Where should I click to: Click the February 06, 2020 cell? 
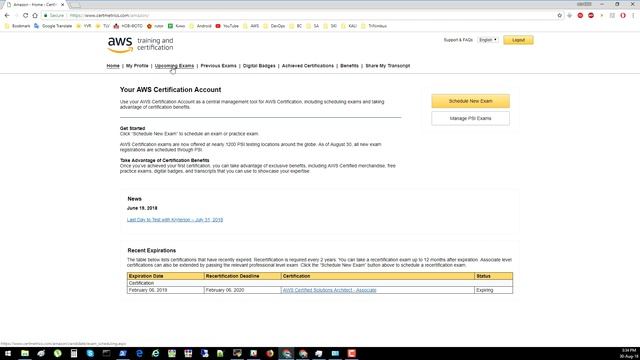[242, 290]
